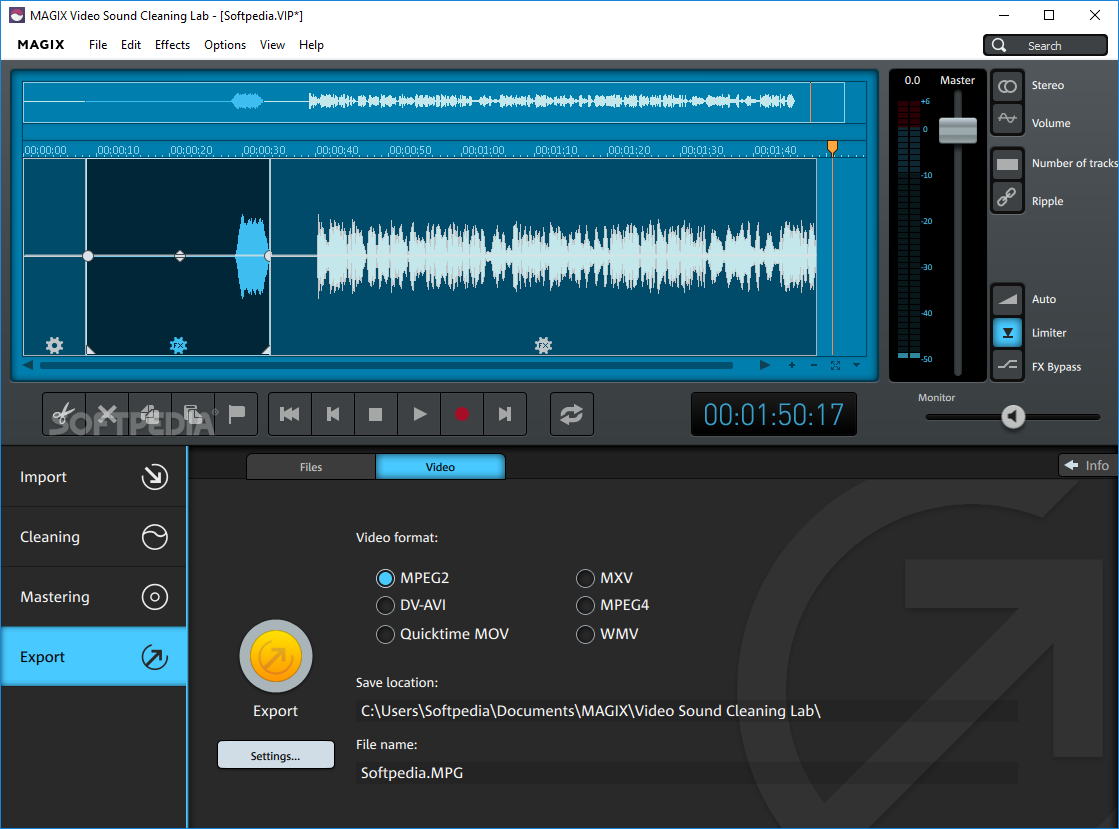Open export Settings... dialog
1119x829 pixels.
[275, 755]
